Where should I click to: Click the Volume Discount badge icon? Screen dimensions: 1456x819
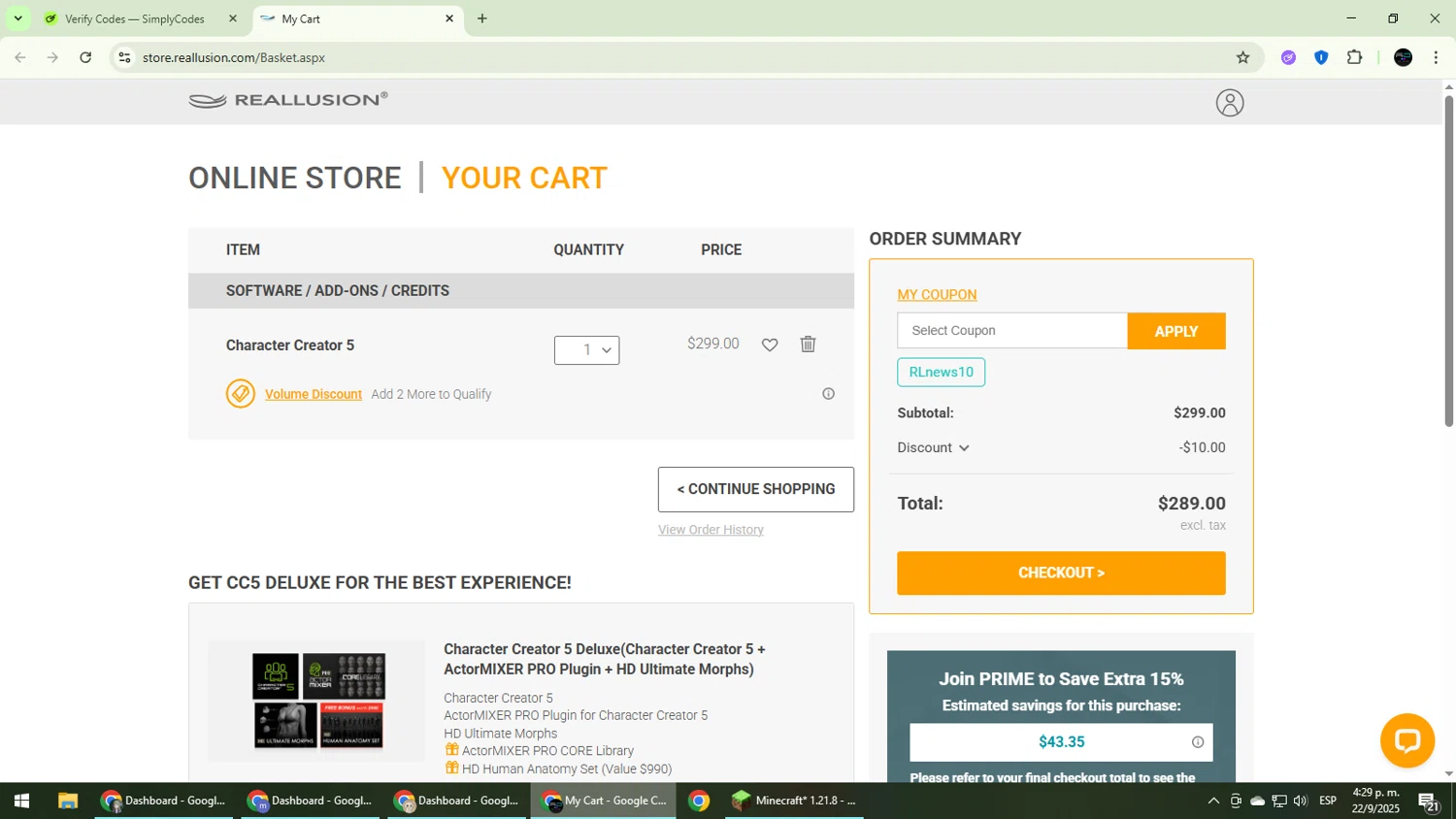click(x=241, y=393)
